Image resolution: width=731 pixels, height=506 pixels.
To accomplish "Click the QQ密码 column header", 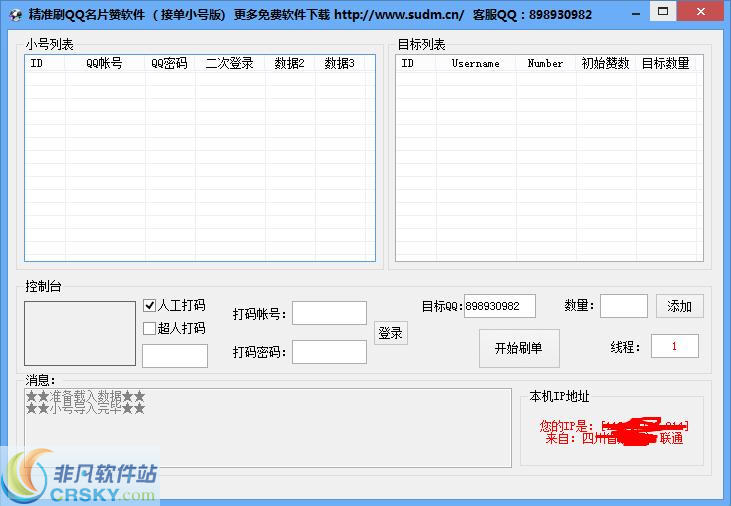I will coord(169,63).
